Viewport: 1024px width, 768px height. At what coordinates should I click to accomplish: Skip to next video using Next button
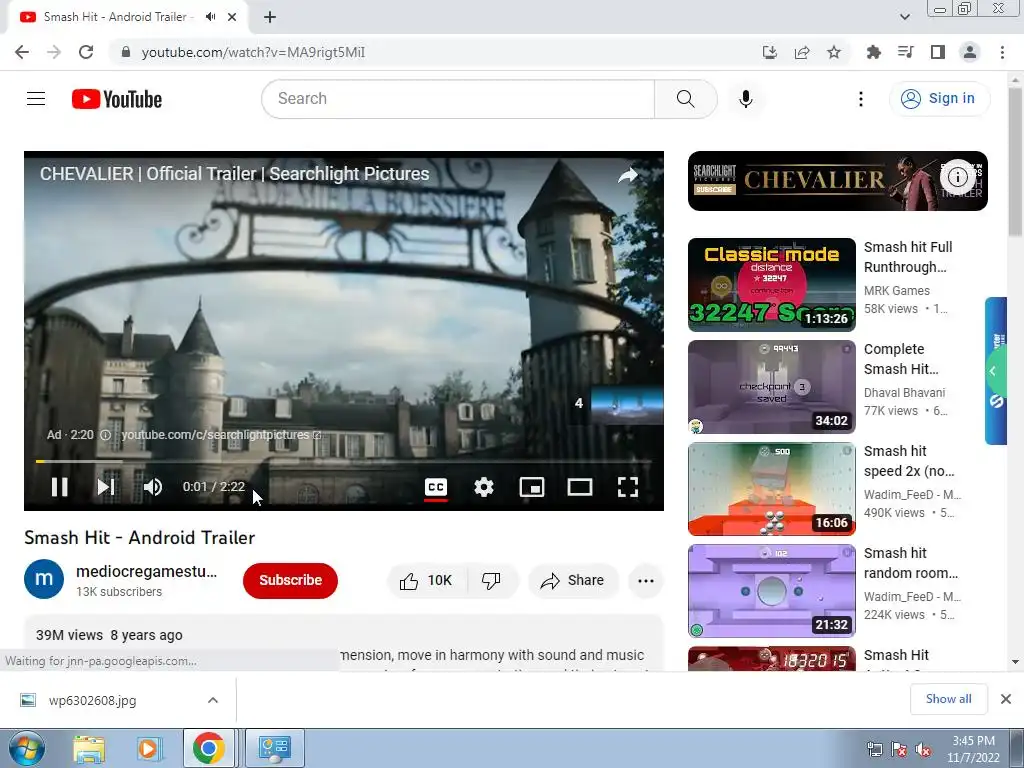pos(106,487)
